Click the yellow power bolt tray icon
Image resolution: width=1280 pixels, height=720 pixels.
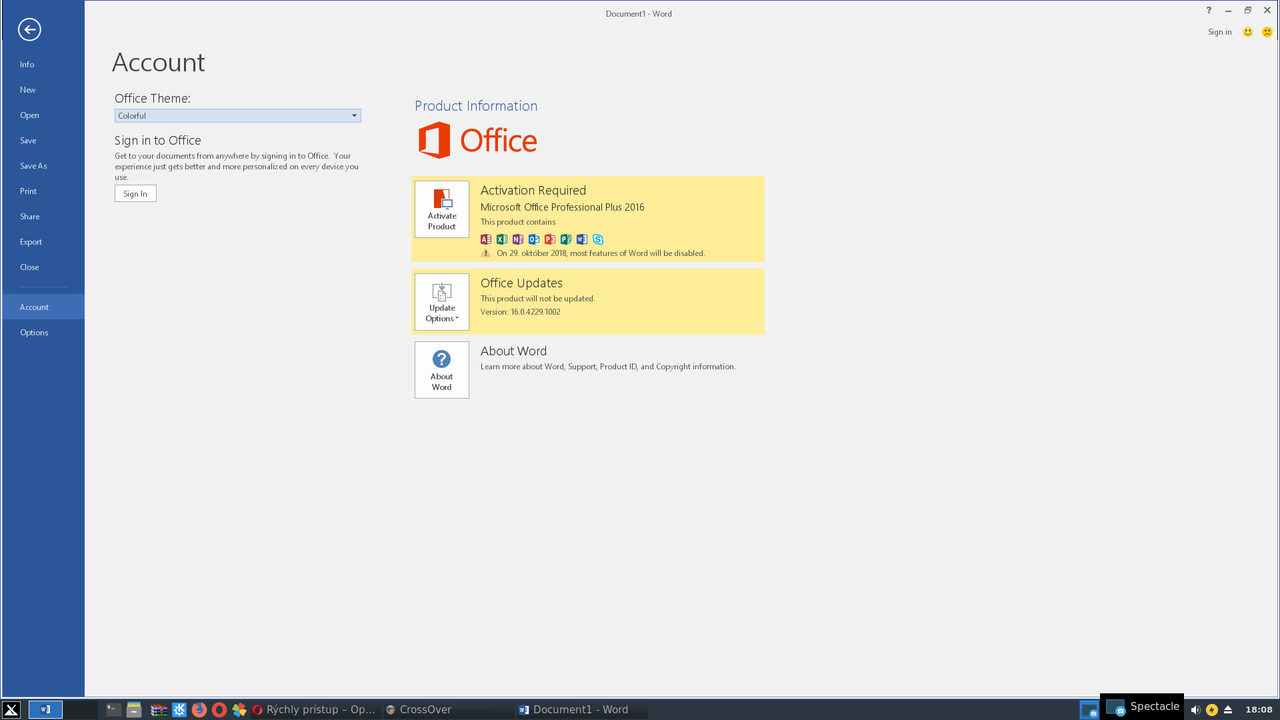(1212, 710)
